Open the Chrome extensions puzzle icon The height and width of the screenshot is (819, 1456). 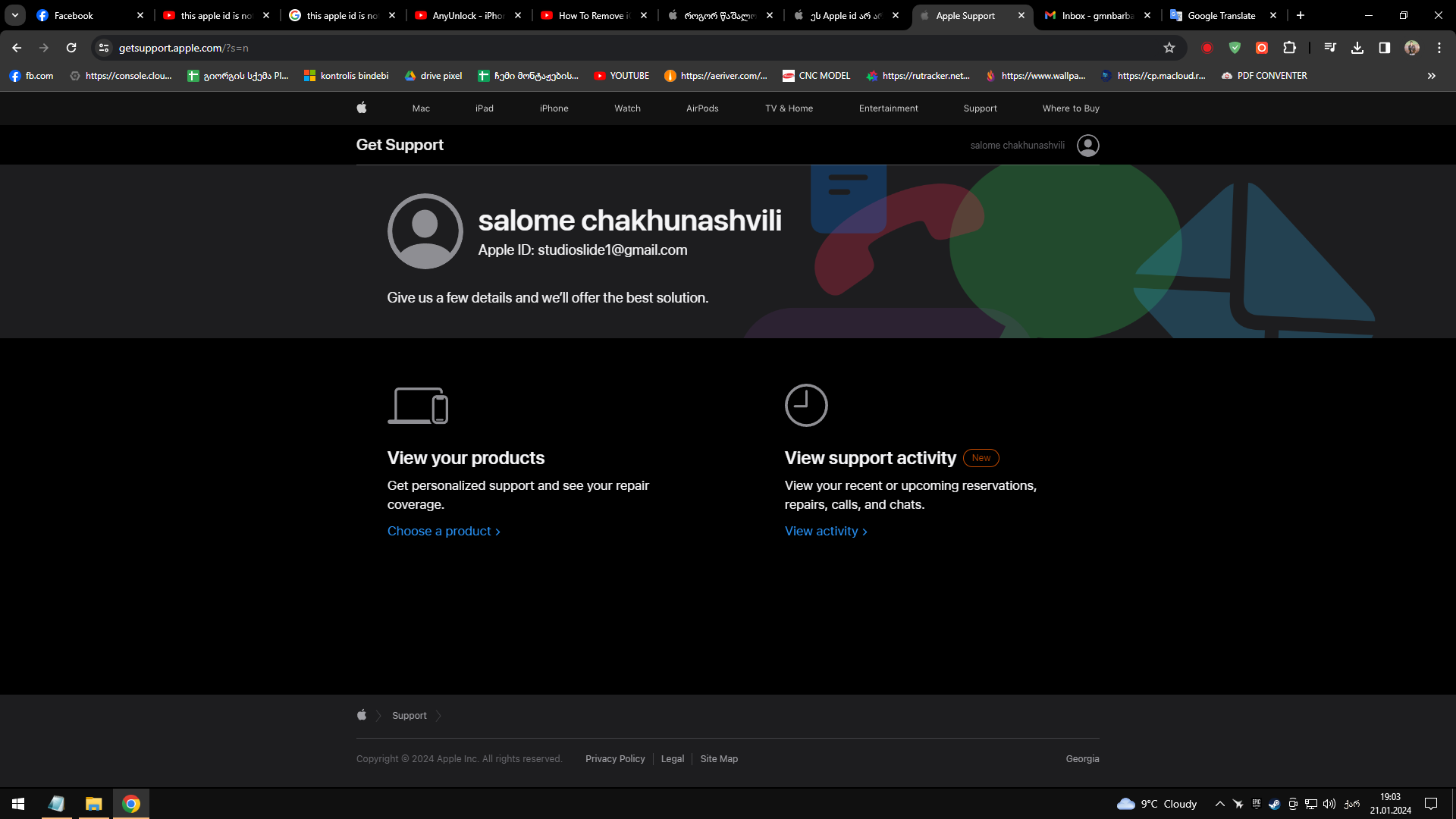pos(1289,48)
